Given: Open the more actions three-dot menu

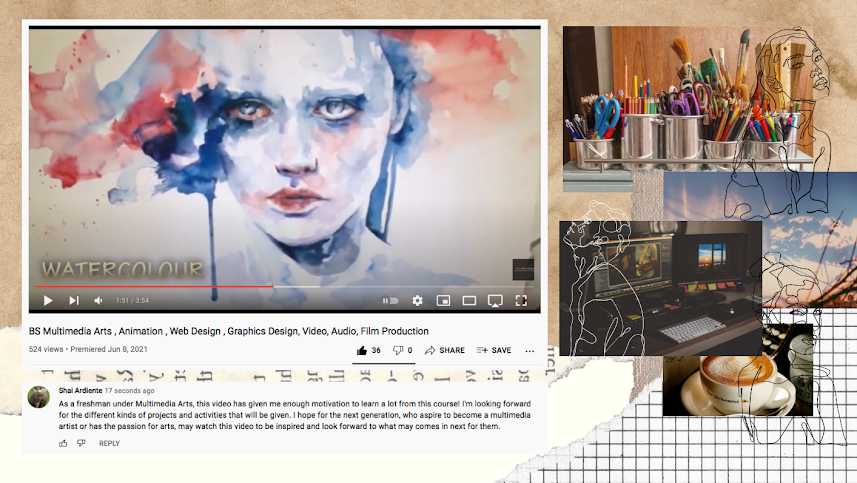Looking at the screenshot, I should point(530,351).
